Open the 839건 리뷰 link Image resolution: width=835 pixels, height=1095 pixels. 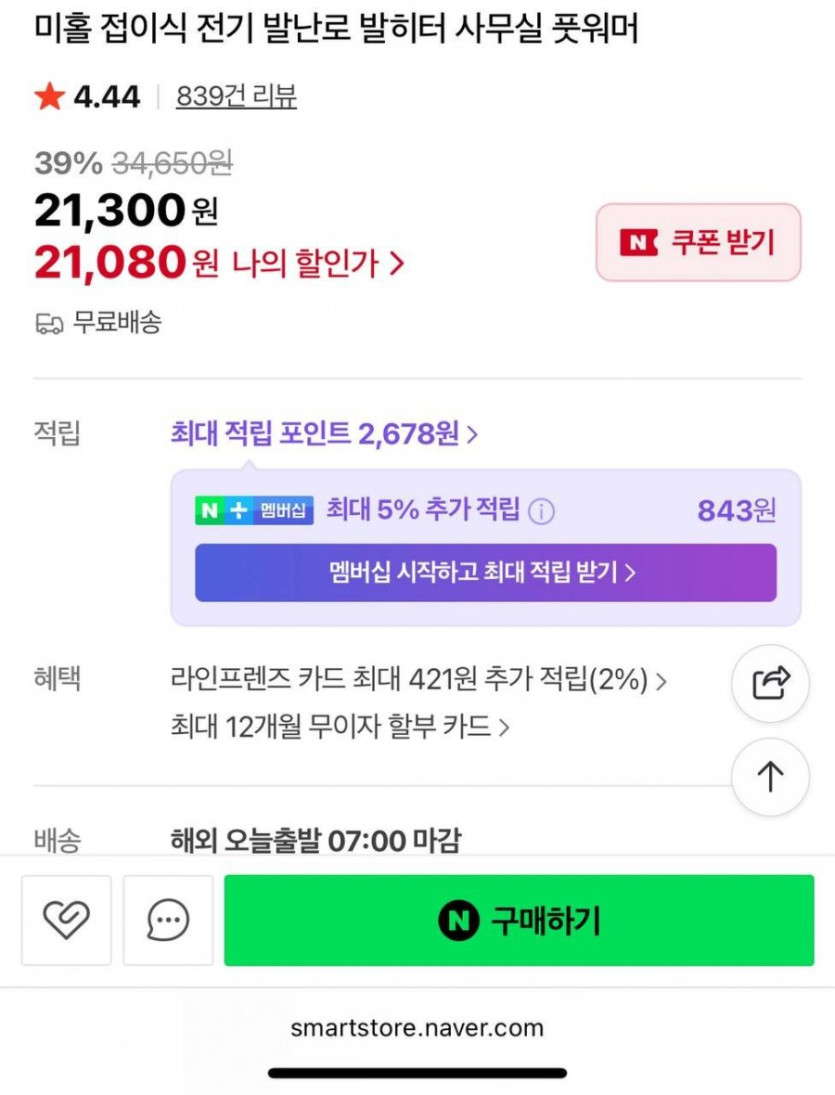[x=236, y=97]
